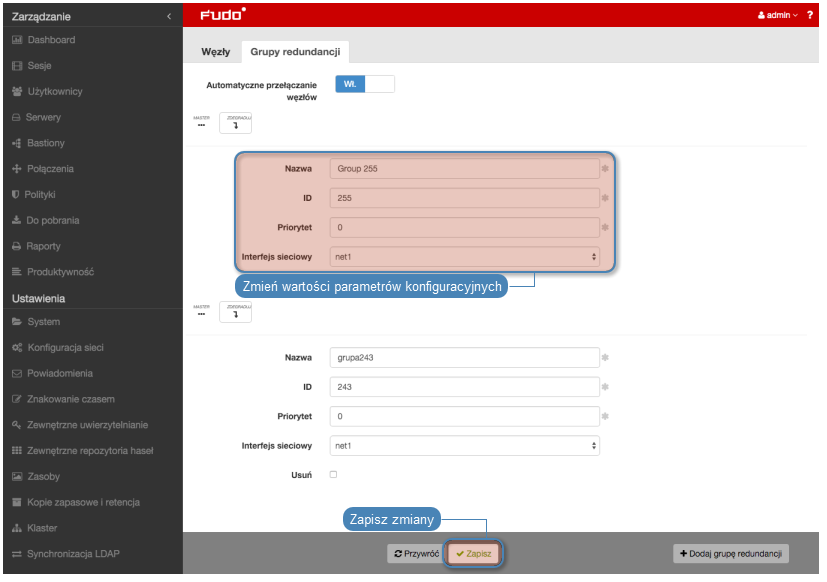Image resolution: width=827 pixels, height=582 pixels.
Task: Open Serwery from the sidebar
Action: pyautogui.click(x=43, y=118)
